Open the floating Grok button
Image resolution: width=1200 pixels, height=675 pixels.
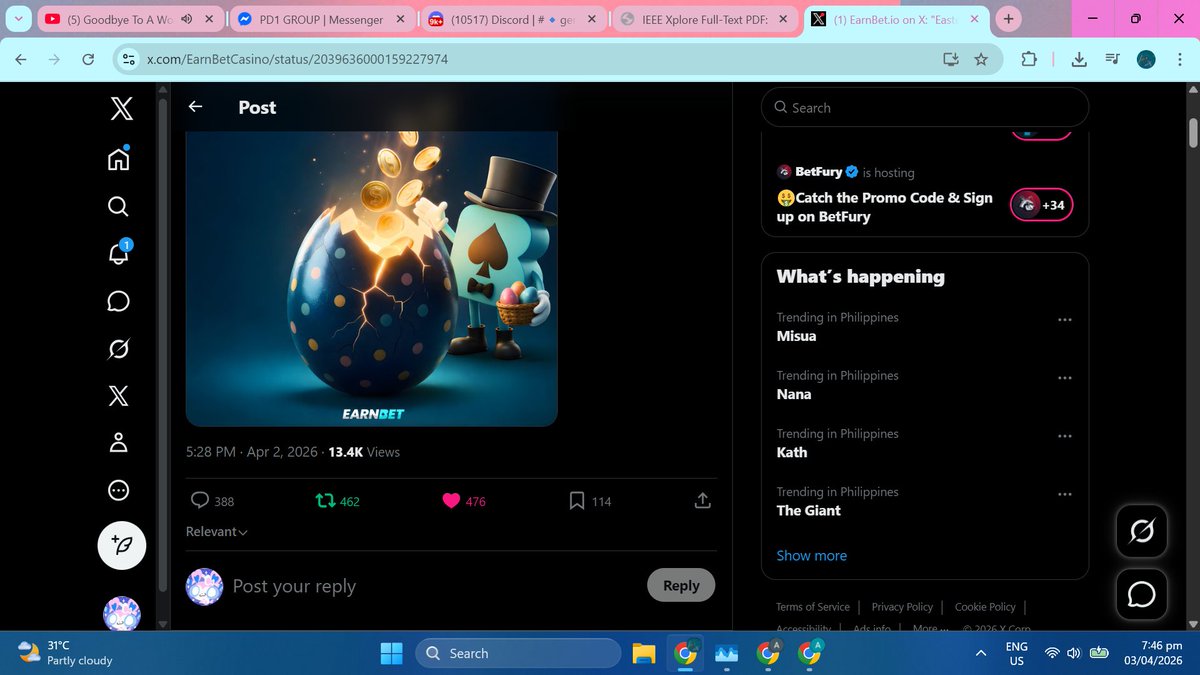point(1141,531)
